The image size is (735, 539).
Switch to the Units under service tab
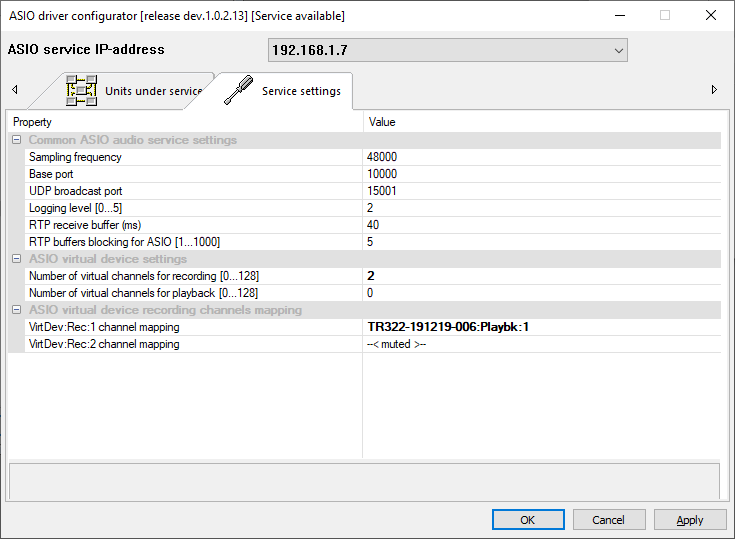click(x=153, y=91)
